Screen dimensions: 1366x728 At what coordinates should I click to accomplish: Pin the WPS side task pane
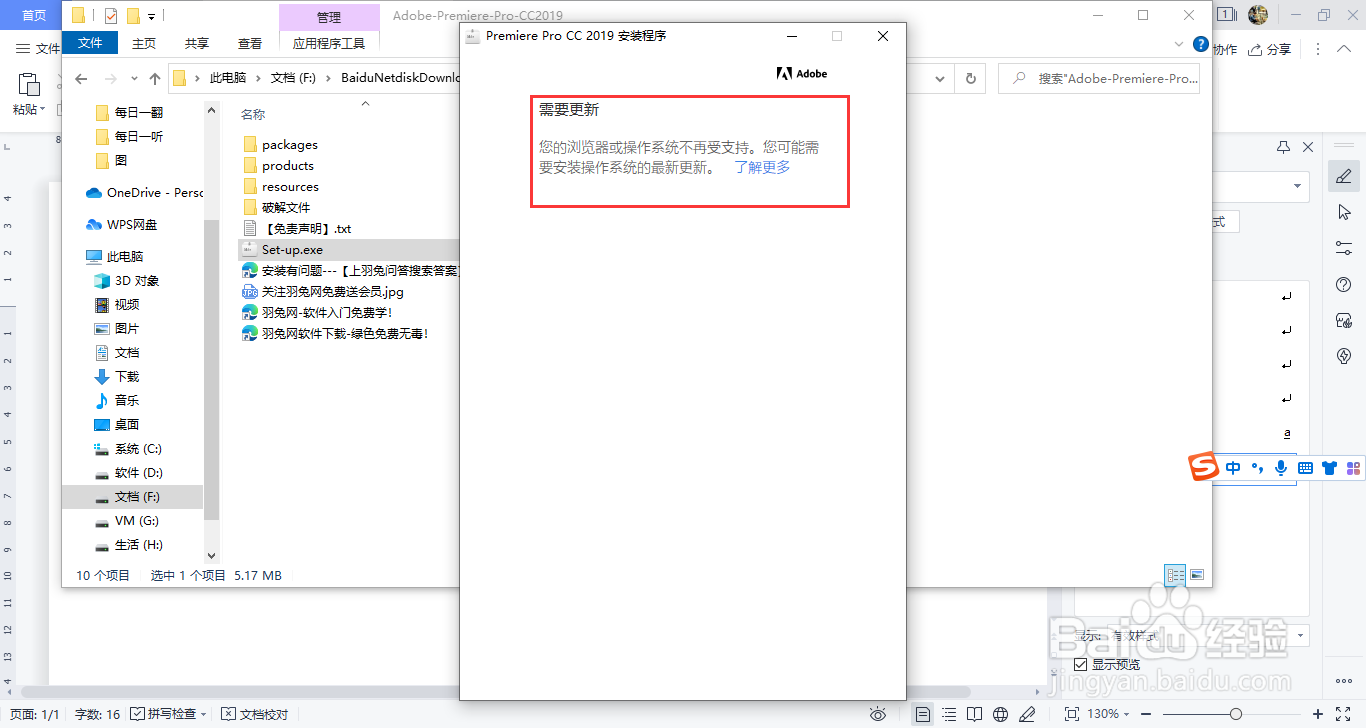[x=1285, y=147]
